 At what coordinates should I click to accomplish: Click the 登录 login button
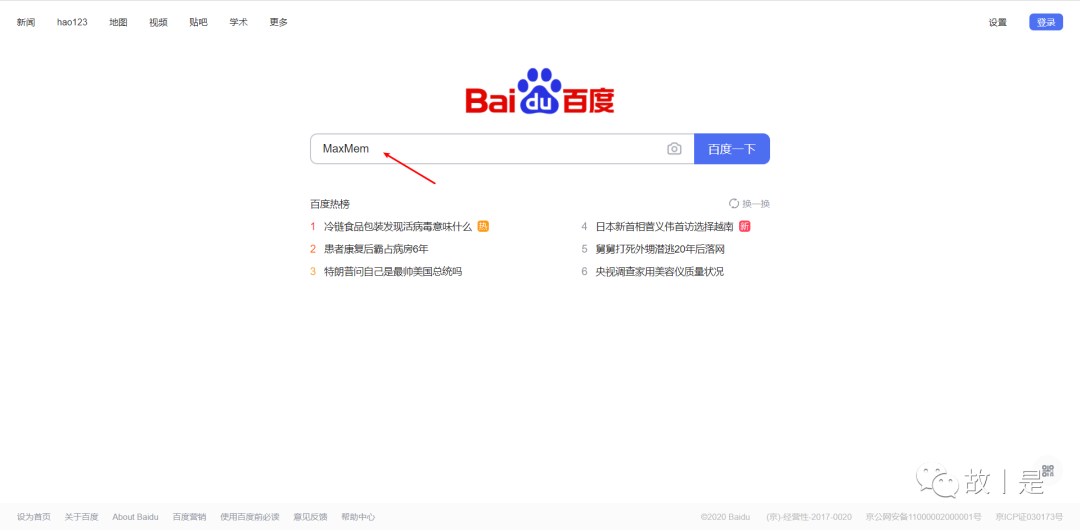[1046, 22]
